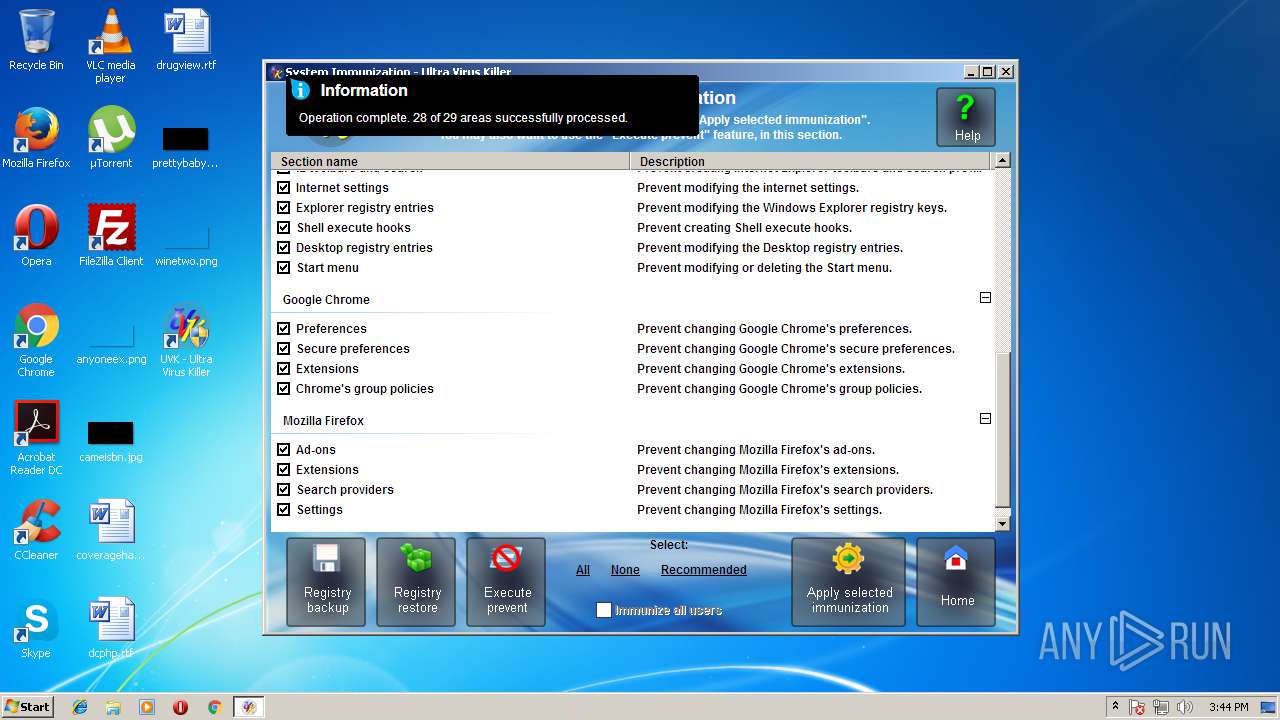Select All immunization items link
The height and width of the screenshot is (720, 1280).
click(x=583, y=570)
